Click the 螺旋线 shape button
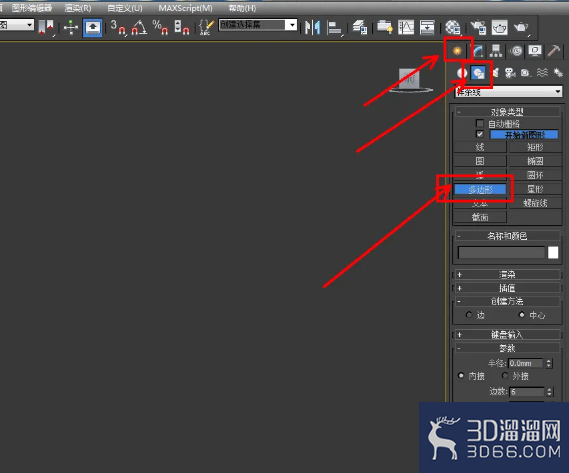Screen dimensions: 569x473 [x=535, y=203]
